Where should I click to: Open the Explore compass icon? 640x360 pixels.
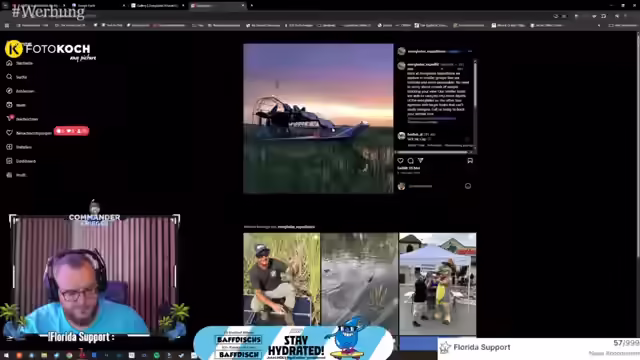9,91
